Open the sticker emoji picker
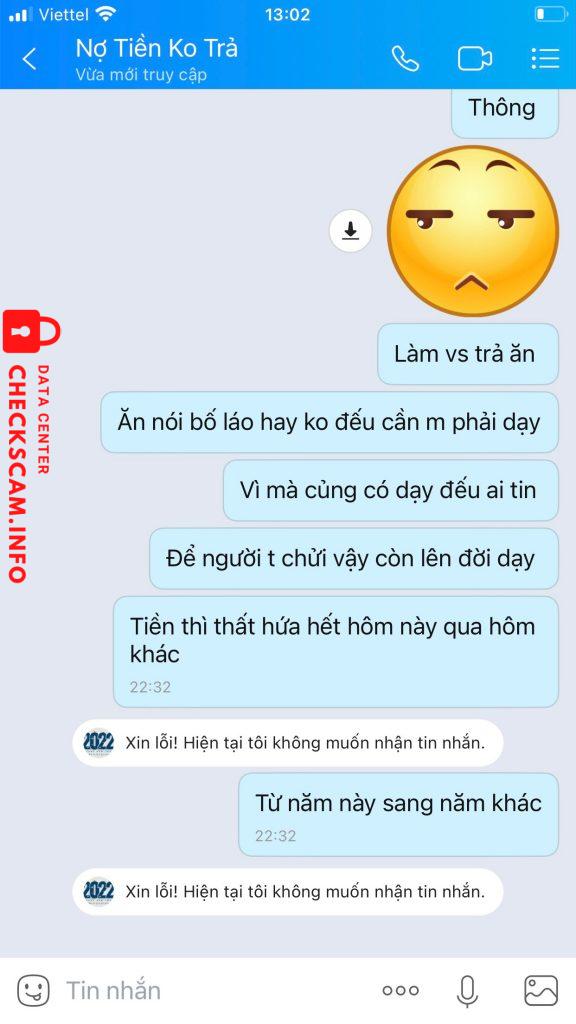Screen dimensions: 576x1024 coord(33,991)
